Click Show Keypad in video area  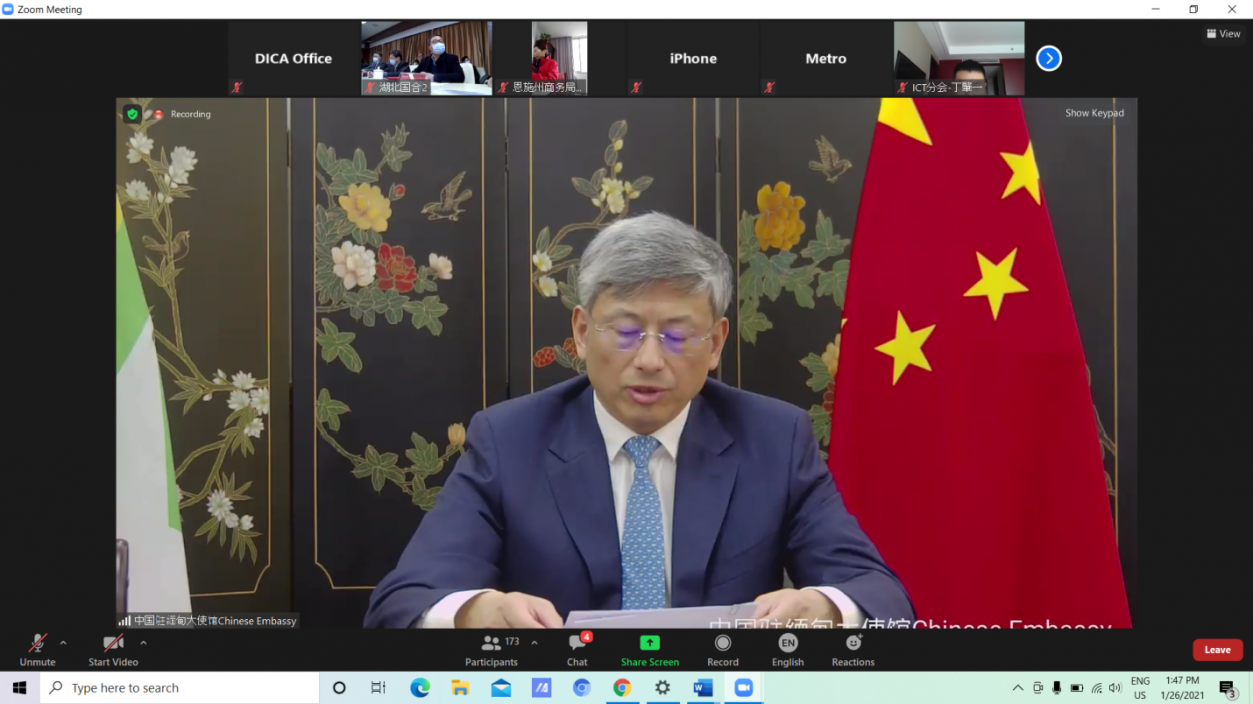pyautogui.click(x=1094, y=113)
